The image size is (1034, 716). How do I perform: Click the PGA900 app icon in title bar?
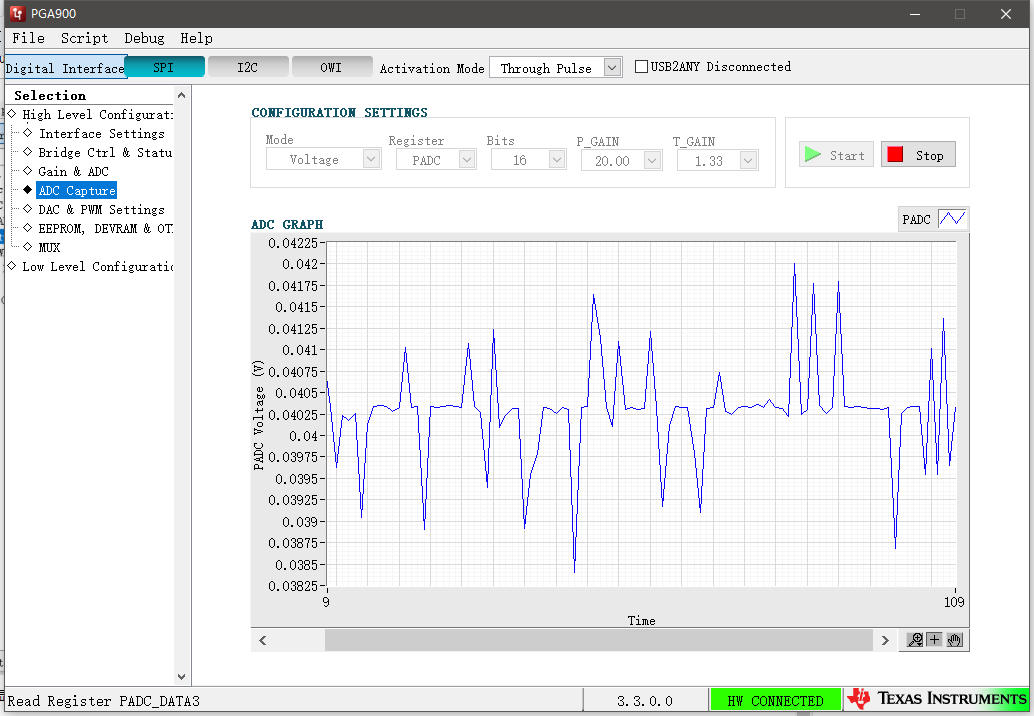pos(17,13)
